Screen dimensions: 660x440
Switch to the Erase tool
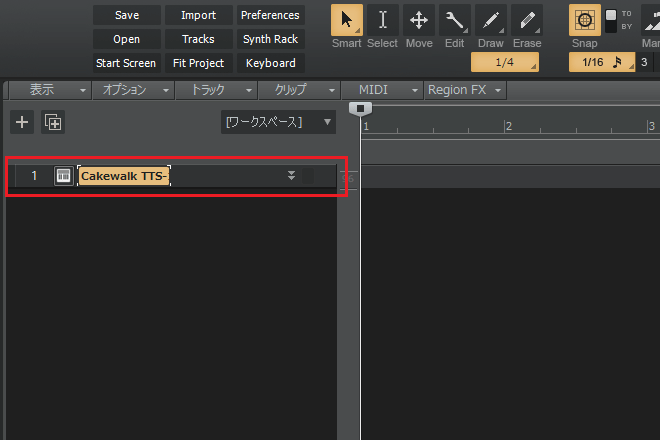tap(526, 21)
